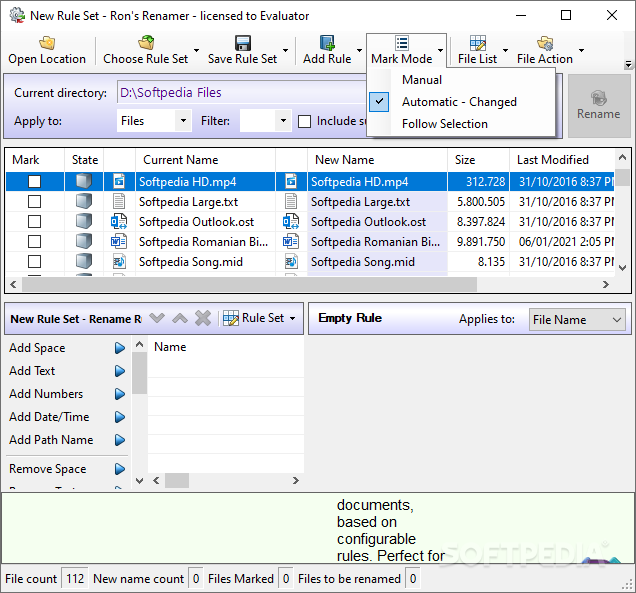Sort by Current Name column header
Viewport: 636px width, 593px height.
point(205,160)
